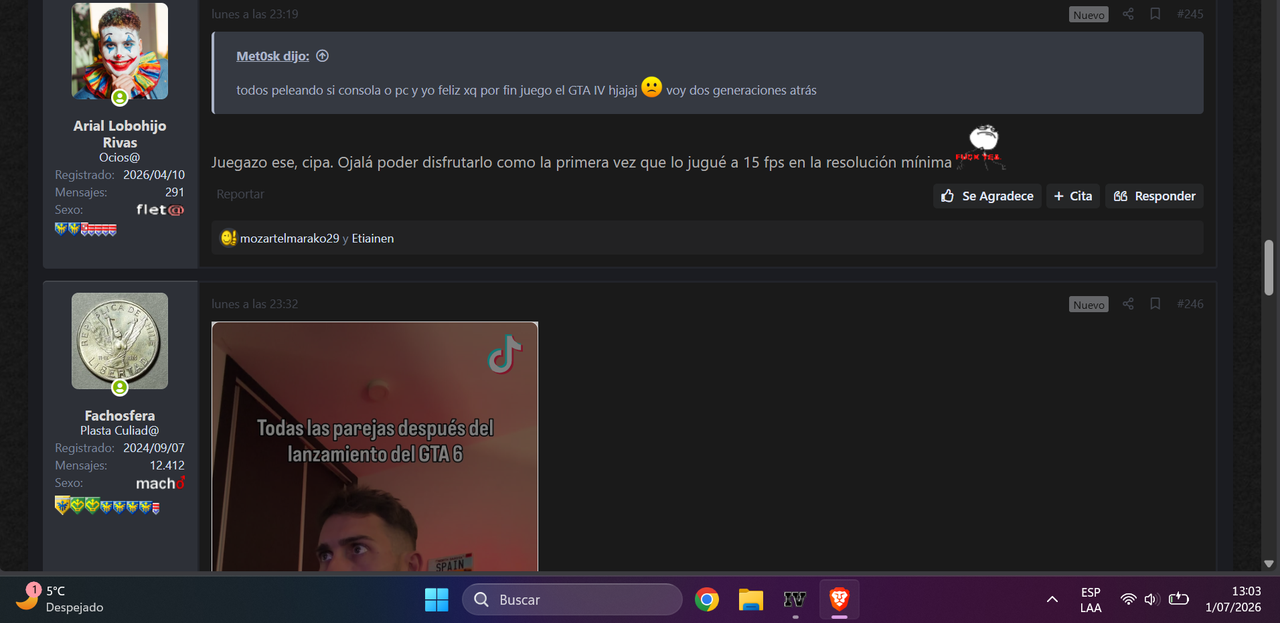Click Arial Lobohijo Rivas medal badges
This screenshot has width=1280, height=623.
pos(86,229)
